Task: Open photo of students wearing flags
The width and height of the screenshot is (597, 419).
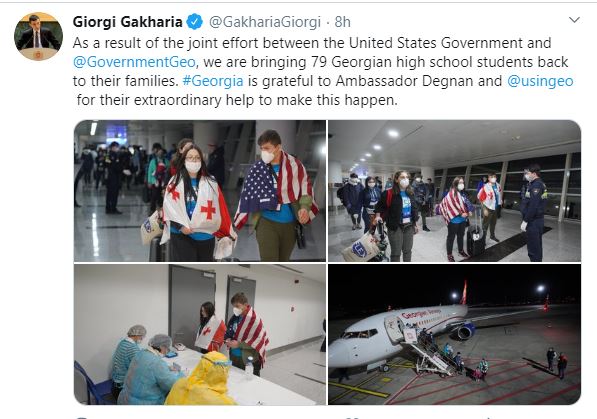Action: 200,191
